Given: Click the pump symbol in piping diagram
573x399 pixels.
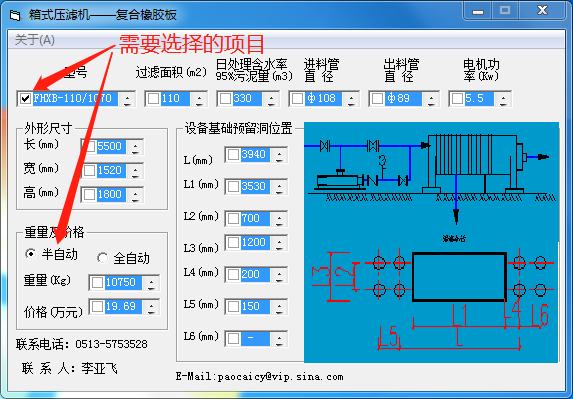Looking at the screenshot, I should pyautogui.click(x=339, y=180).
